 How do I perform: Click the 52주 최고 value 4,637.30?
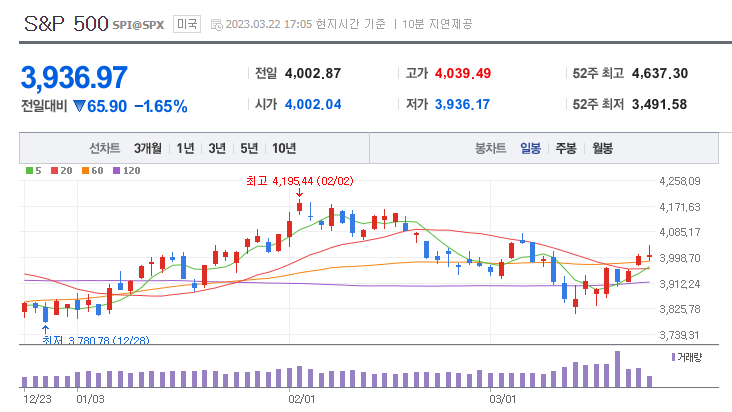click(x=660, y=73)
